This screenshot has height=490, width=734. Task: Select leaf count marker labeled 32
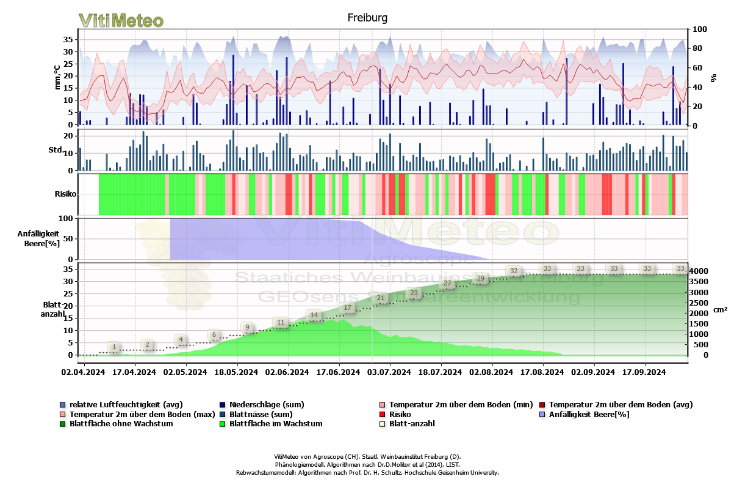(514, 271)
